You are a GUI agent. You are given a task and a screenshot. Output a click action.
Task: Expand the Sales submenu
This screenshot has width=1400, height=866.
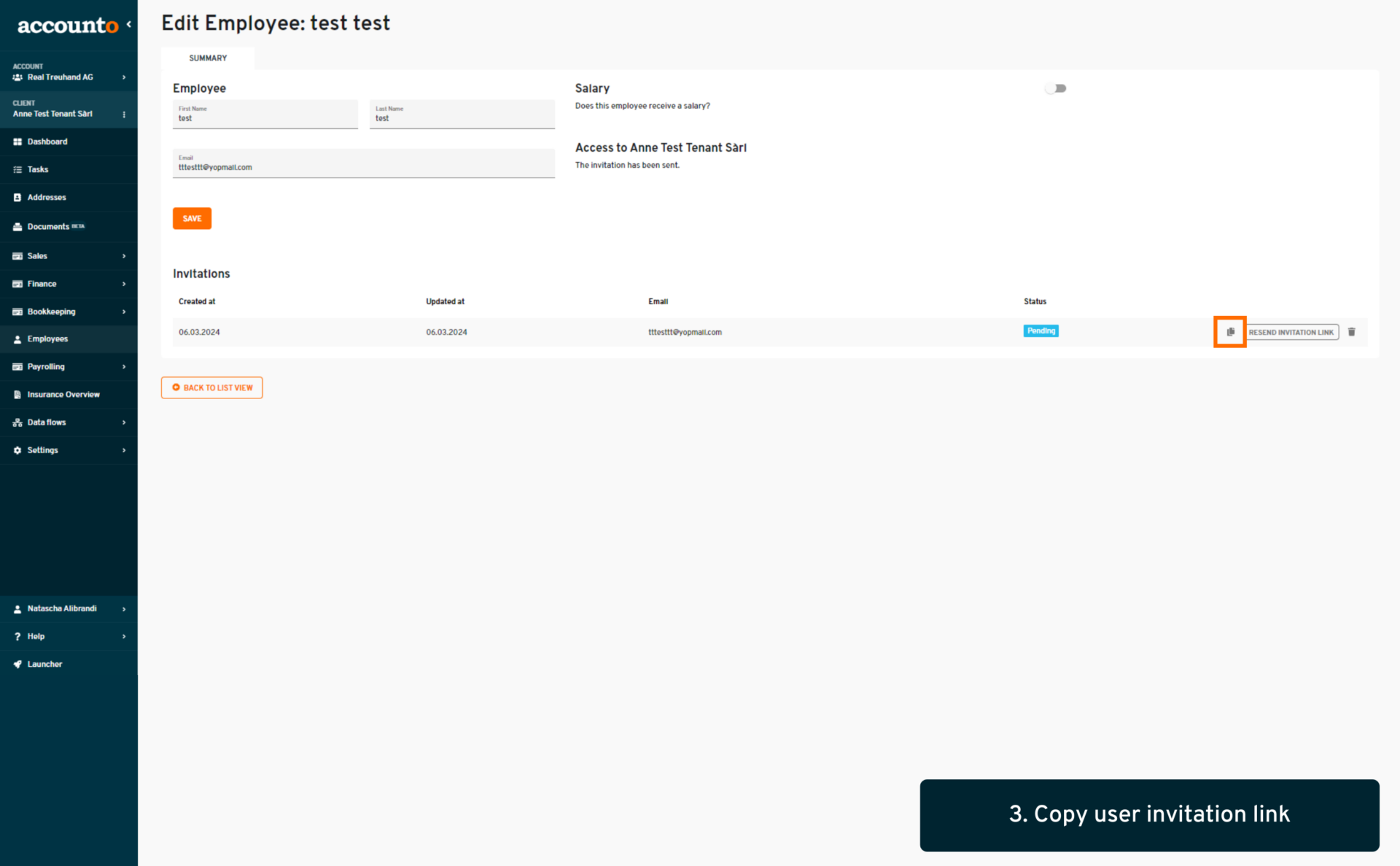pyautogui.click(x=124, y=256)
